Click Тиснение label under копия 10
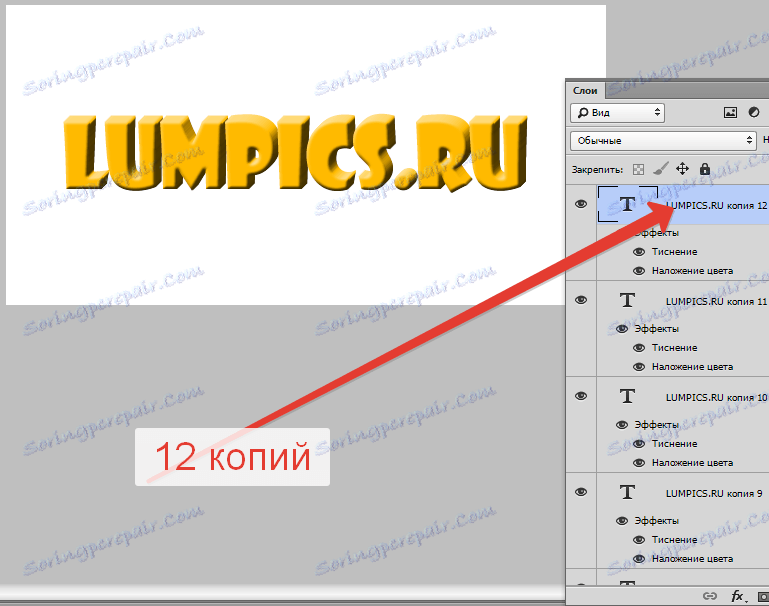Screen dimensions: 769x606 point(674,444)
